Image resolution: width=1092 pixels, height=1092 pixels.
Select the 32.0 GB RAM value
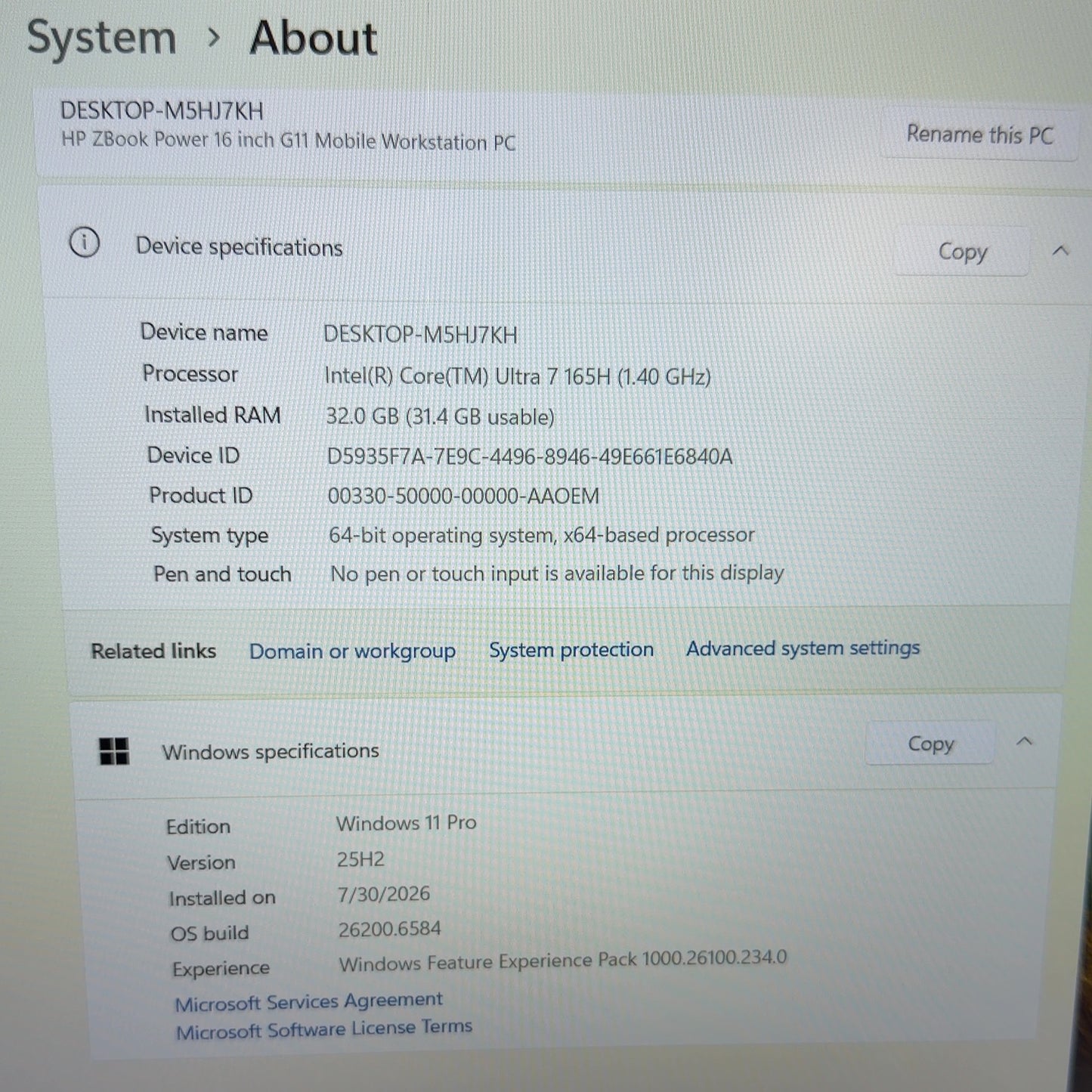(440, 416)
